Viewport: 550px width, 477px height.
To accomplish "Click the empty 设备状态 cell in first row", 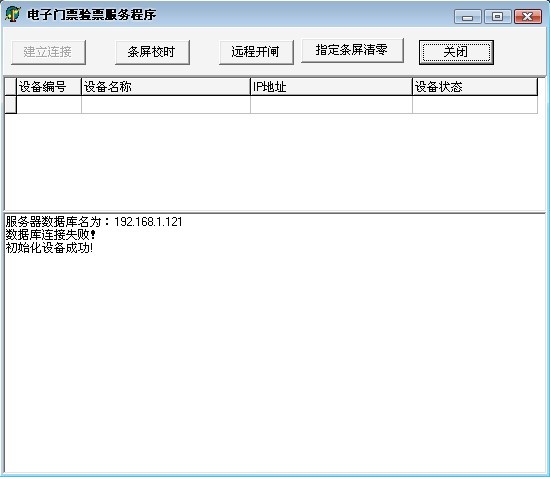I will tap(475, 105).
